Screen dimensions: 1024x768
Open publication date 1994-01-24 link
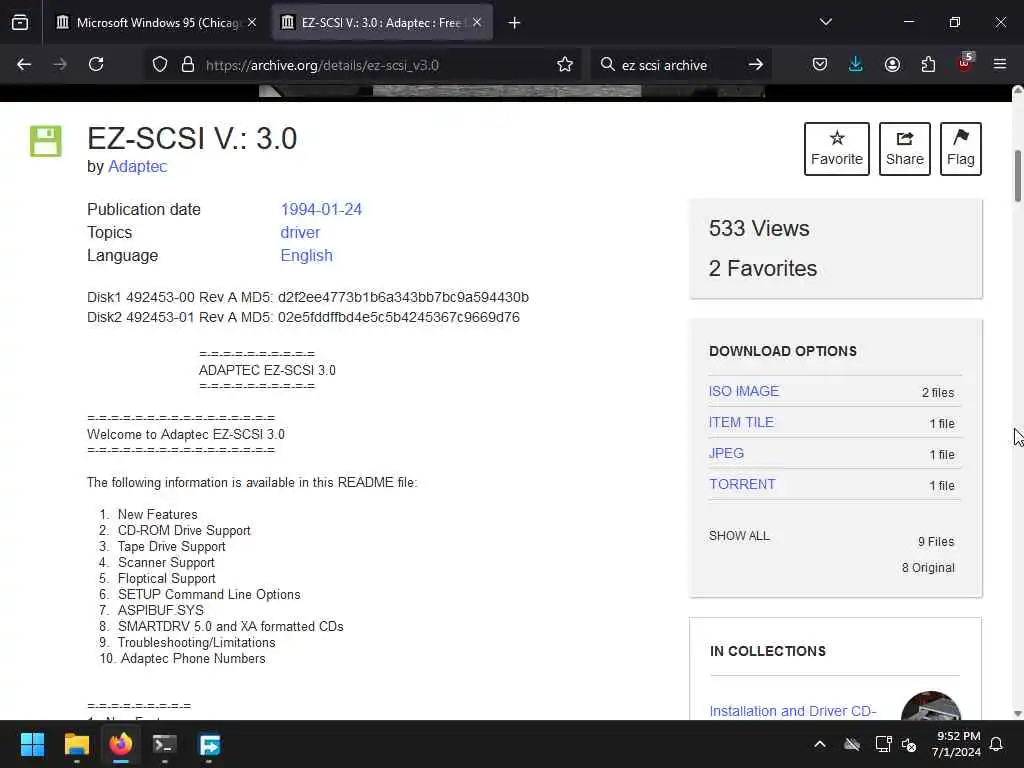(x=321, y=209)
